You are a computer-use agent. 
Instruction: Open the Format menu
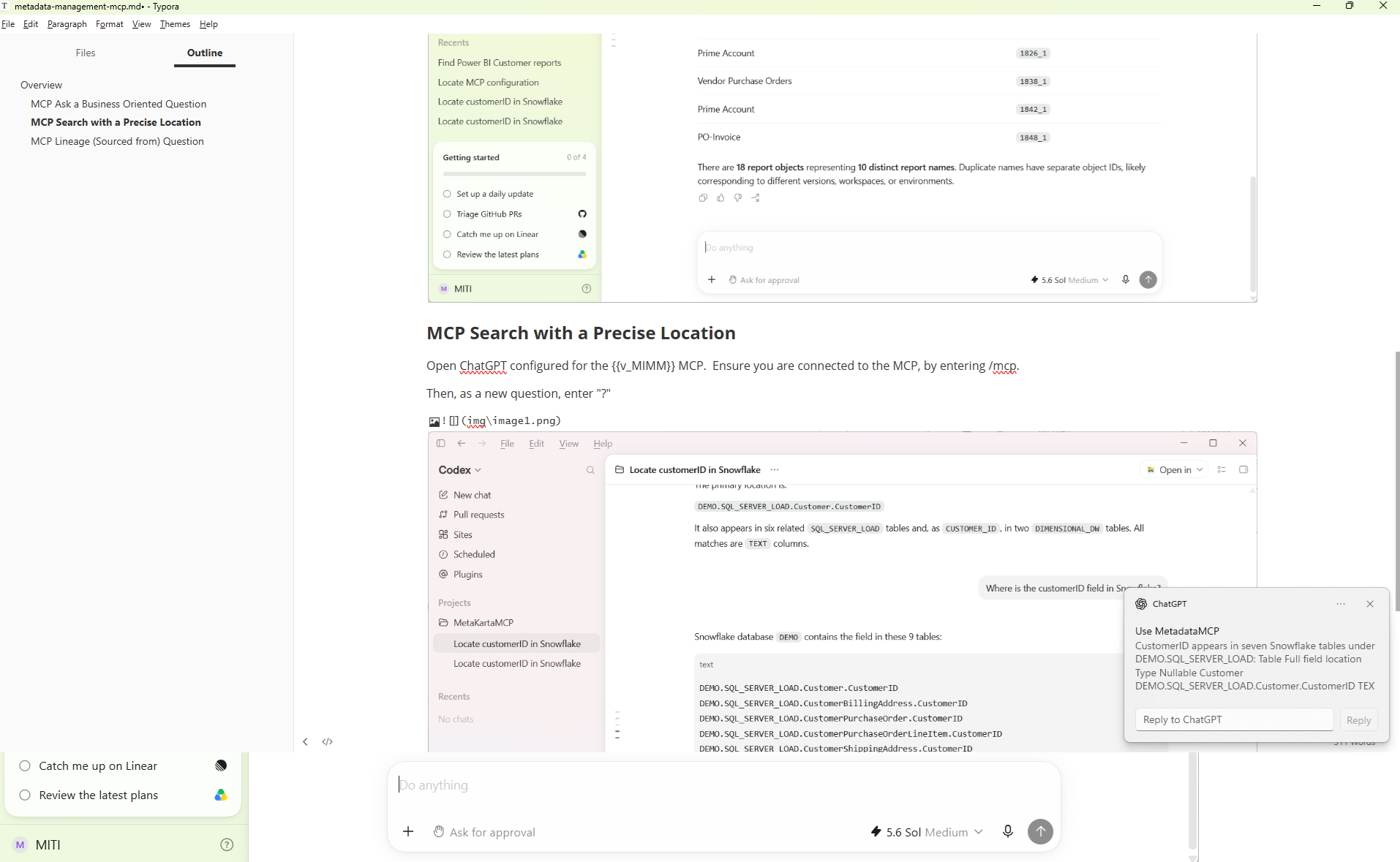tap(110, 24)
